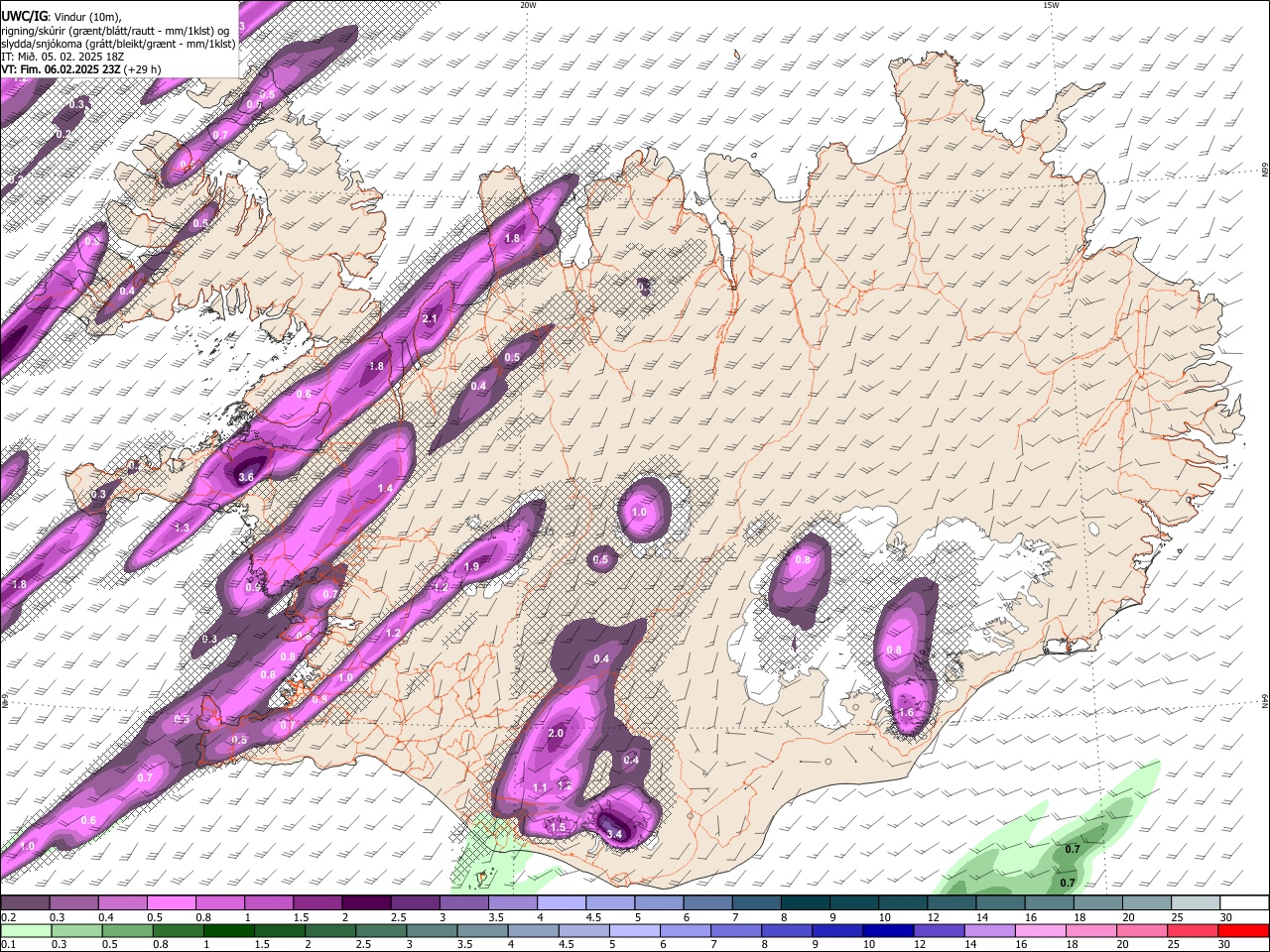1270x952 pixels.
Task: Pick the violet 12 swatch in the lower legend row
Action: [939, 930]
